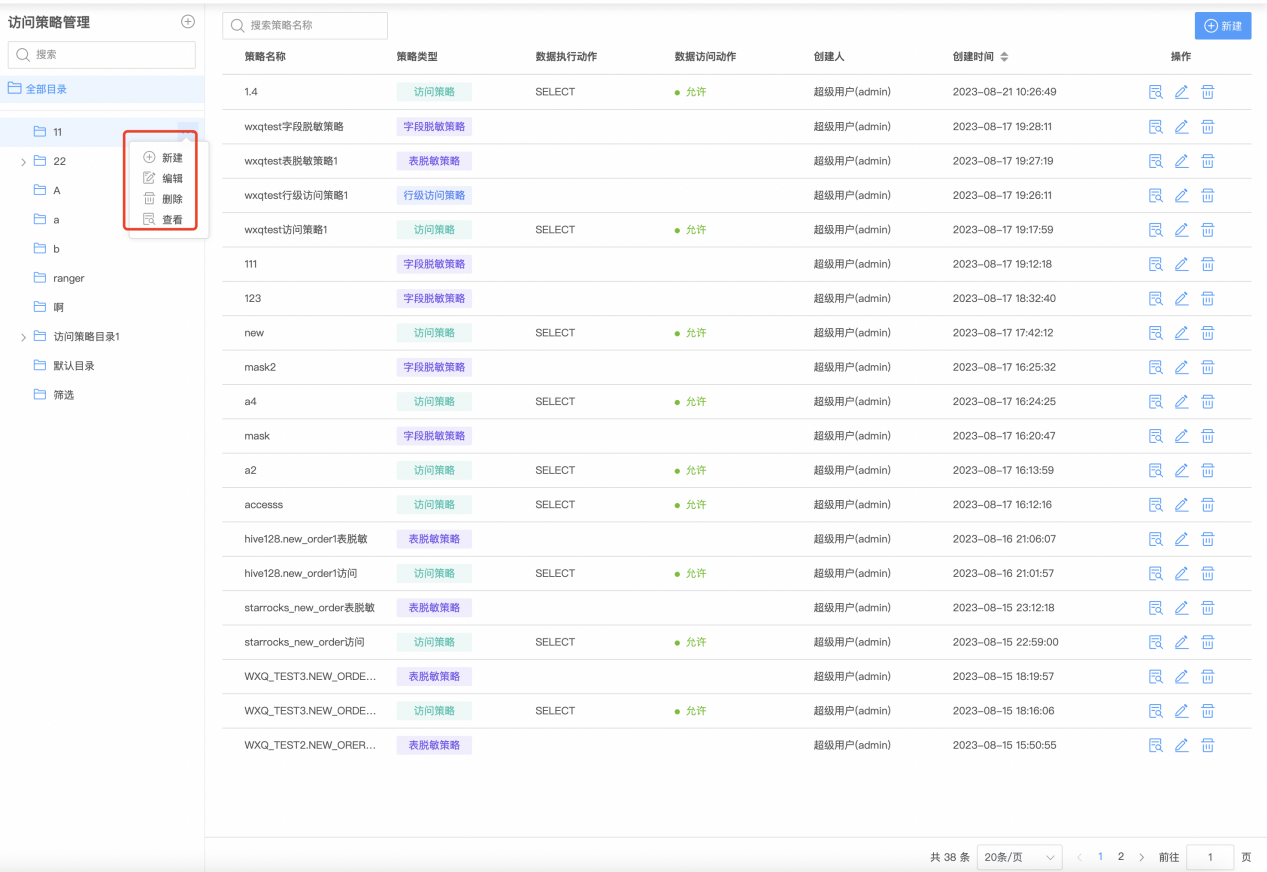View icon for policy new
The image size is (1267, 872).
[x=1155, y=333]
